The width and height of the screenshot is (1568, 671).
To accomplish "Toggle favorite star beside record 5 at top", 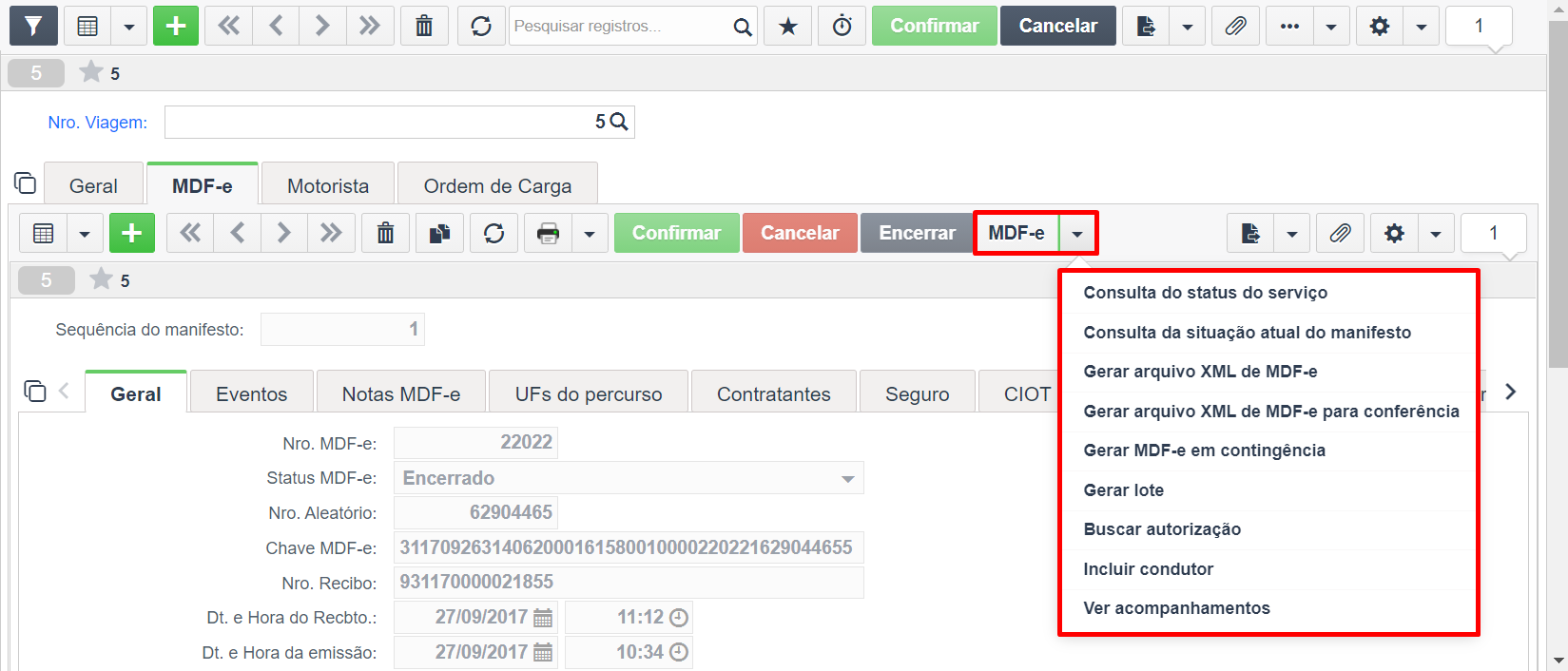I will (91, 71).
